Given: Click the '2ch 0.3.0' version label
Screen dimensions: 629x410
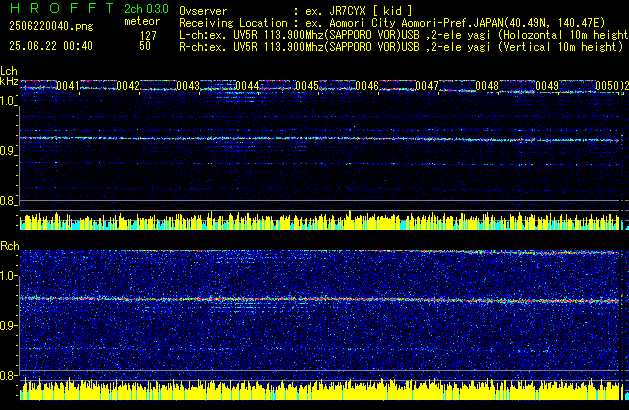Looking at the screenshot, I should pos(146,9).
